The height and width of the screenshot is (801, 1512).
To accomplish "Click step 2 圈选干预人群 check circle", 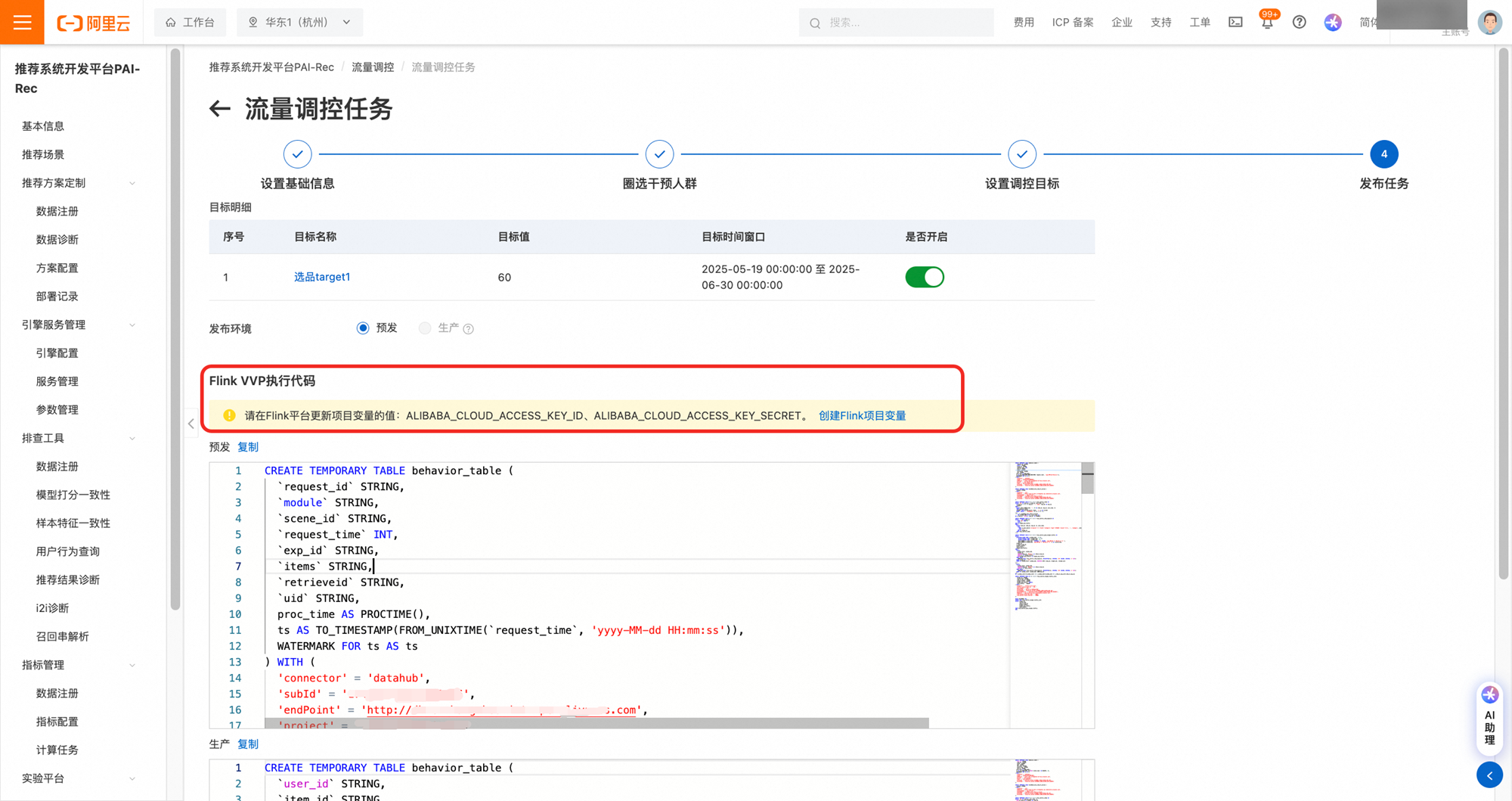I will click(659, 154).
